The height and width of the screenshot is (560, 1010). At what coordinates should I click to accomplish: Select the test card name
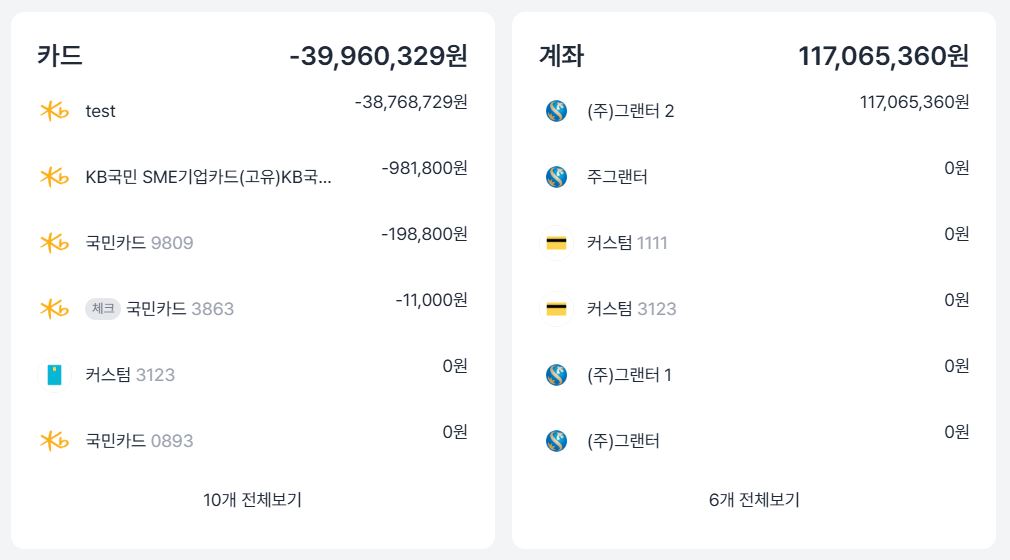[100, 111]
